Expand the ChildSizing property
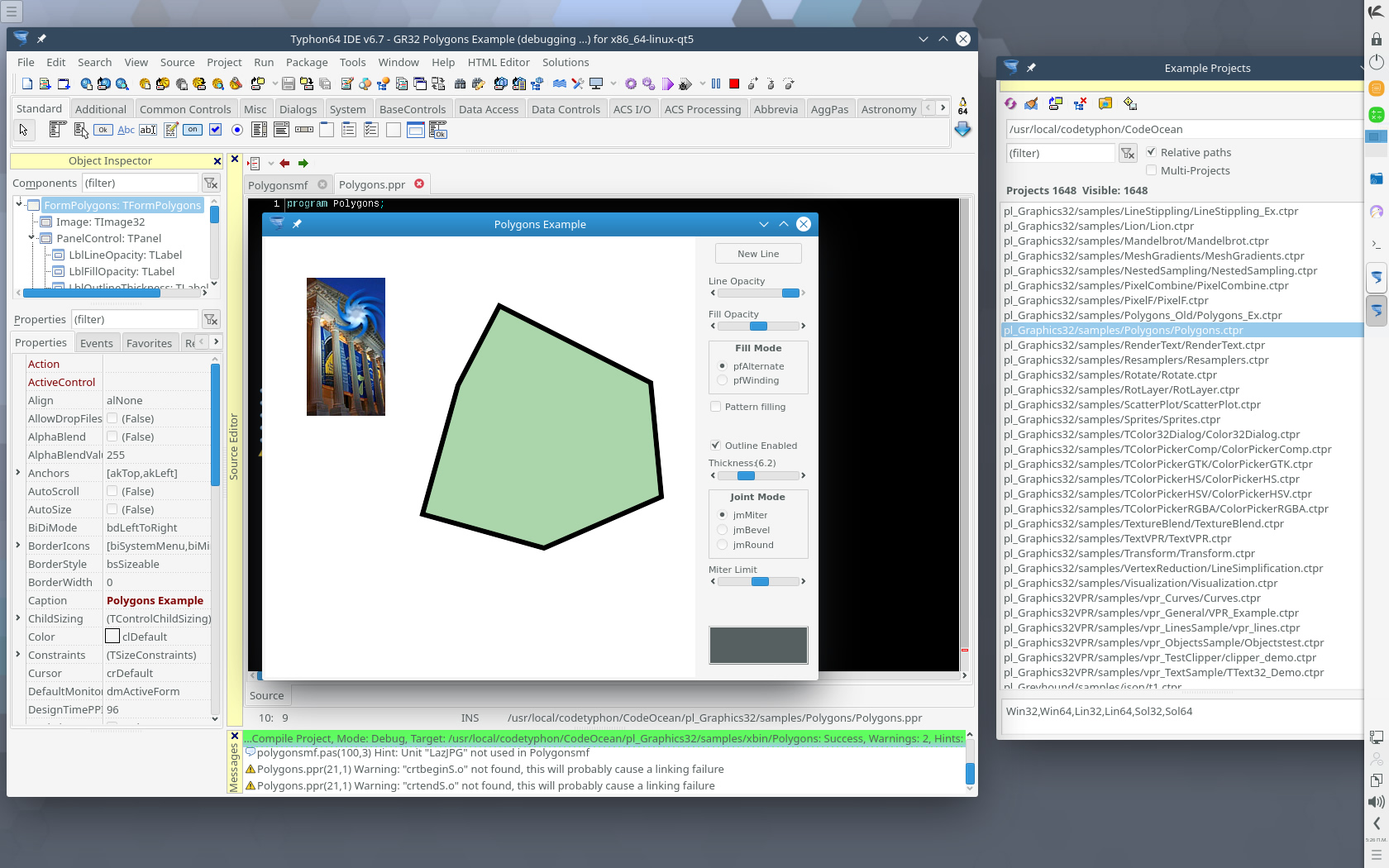Viewport: 1389px width, 868px height. click(x=18, y=618)
